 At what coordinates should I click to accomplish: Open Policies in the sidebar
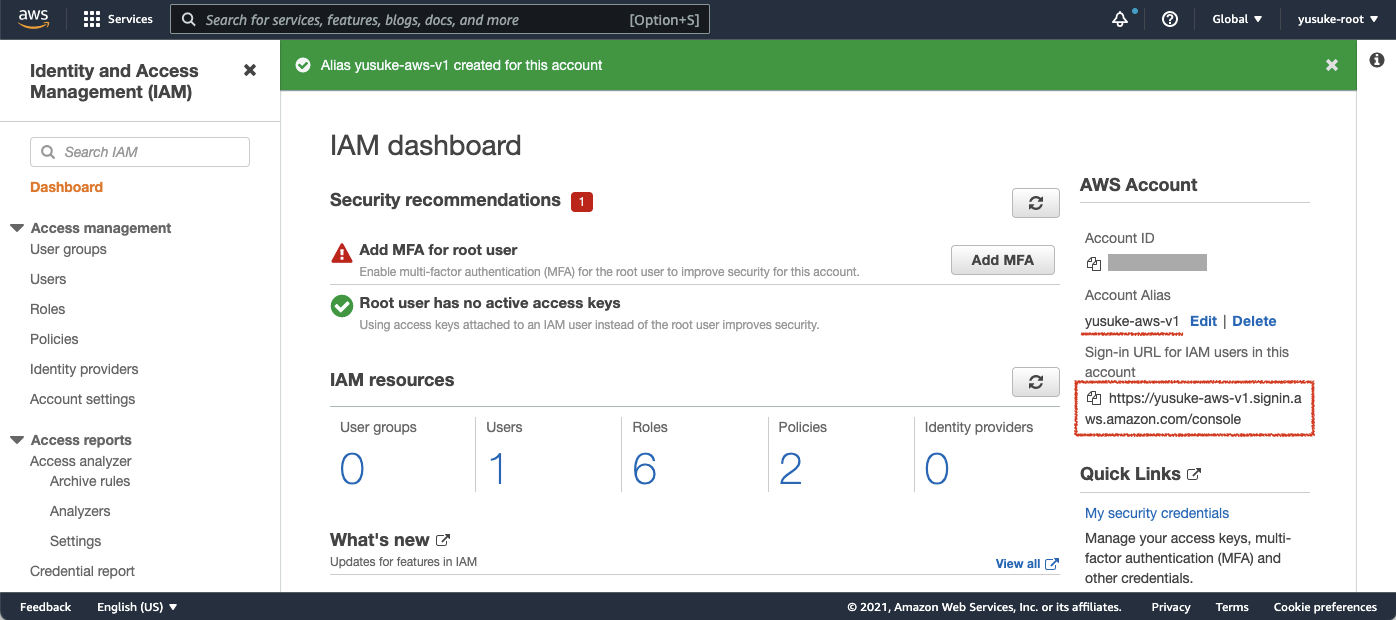coord(54,339)
